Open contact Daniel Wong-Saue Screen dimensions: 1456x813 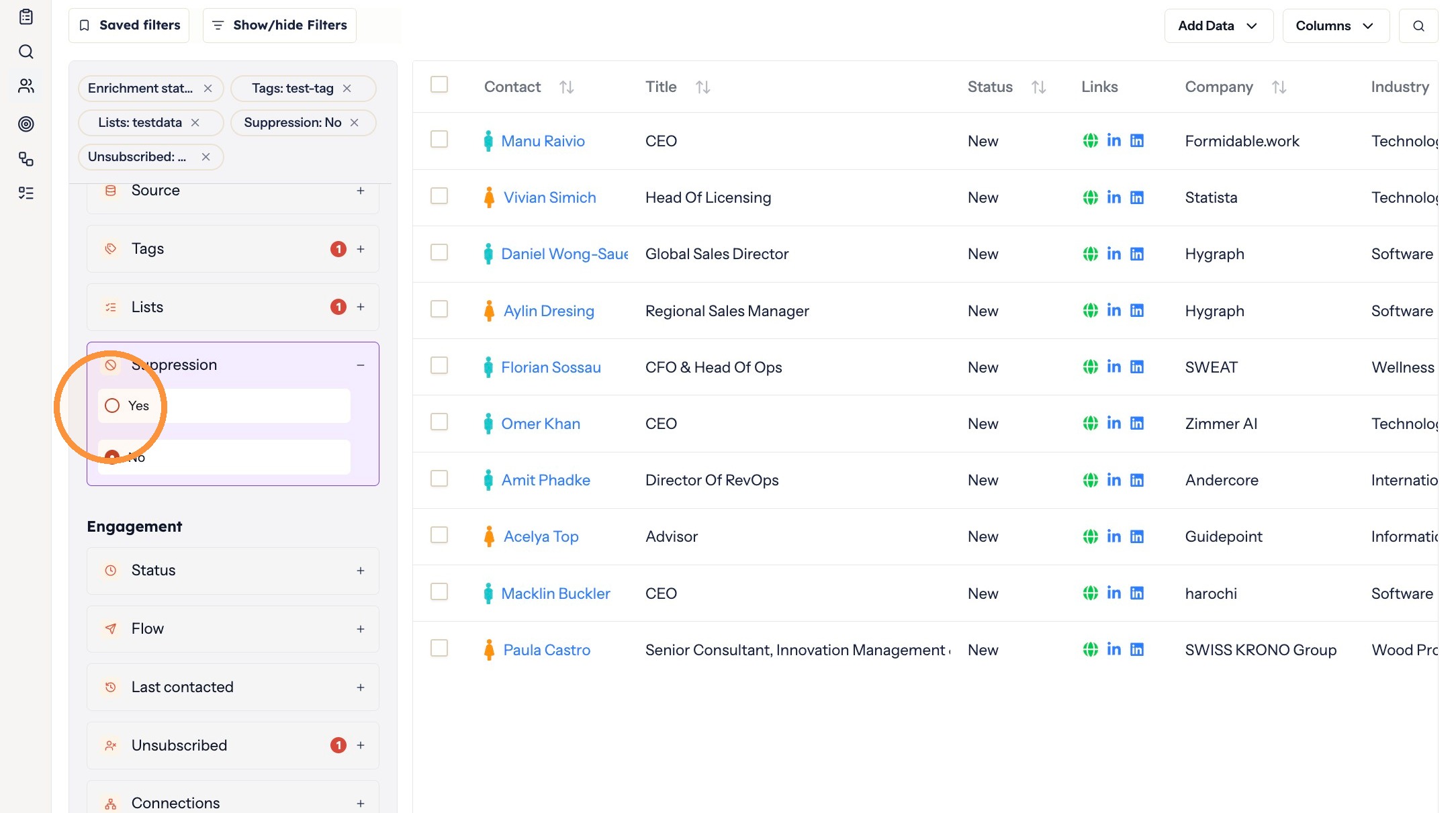565,254
